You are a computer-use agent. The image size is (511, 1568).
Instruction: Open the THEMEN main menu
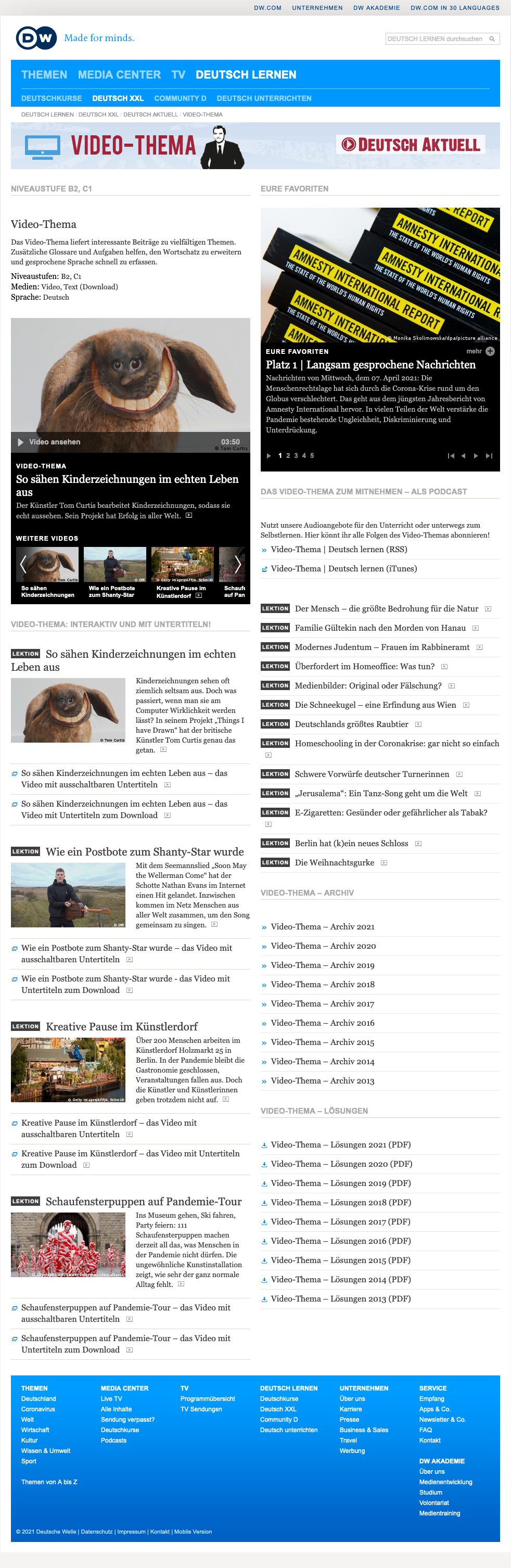pos(44,74)
